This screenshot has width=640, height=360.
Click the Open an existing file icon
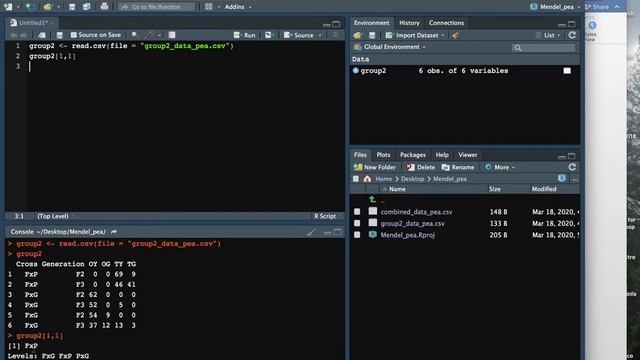coord(48,7)
